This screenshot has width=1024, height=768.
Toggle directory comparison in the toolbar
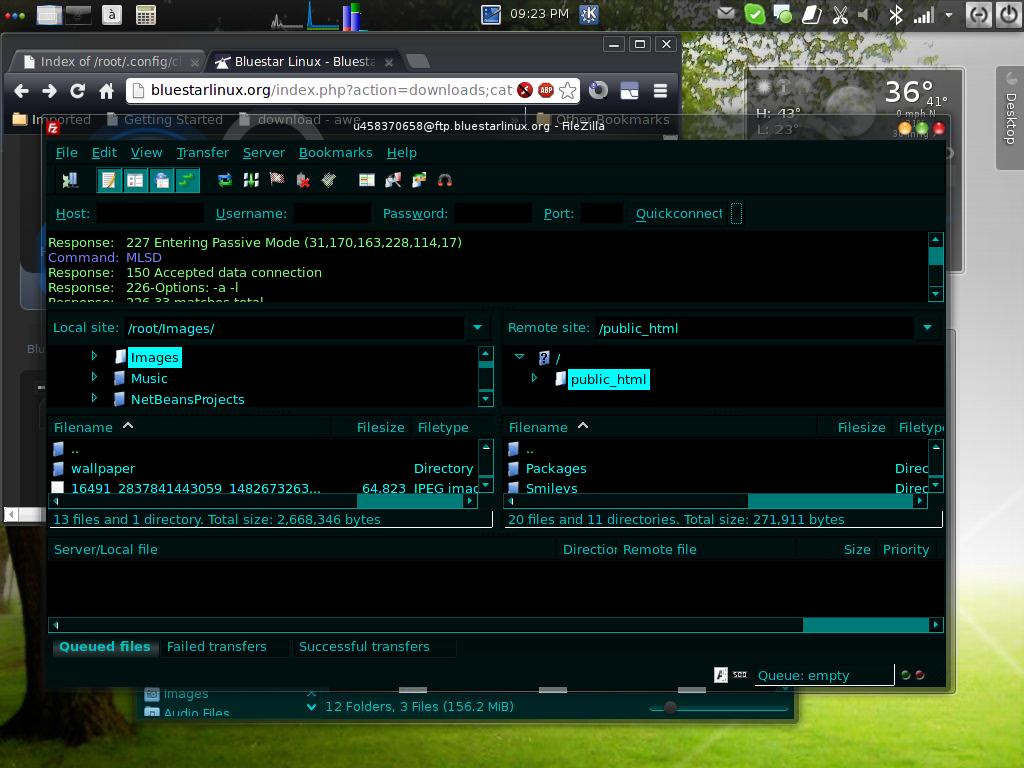click(393, 180)
